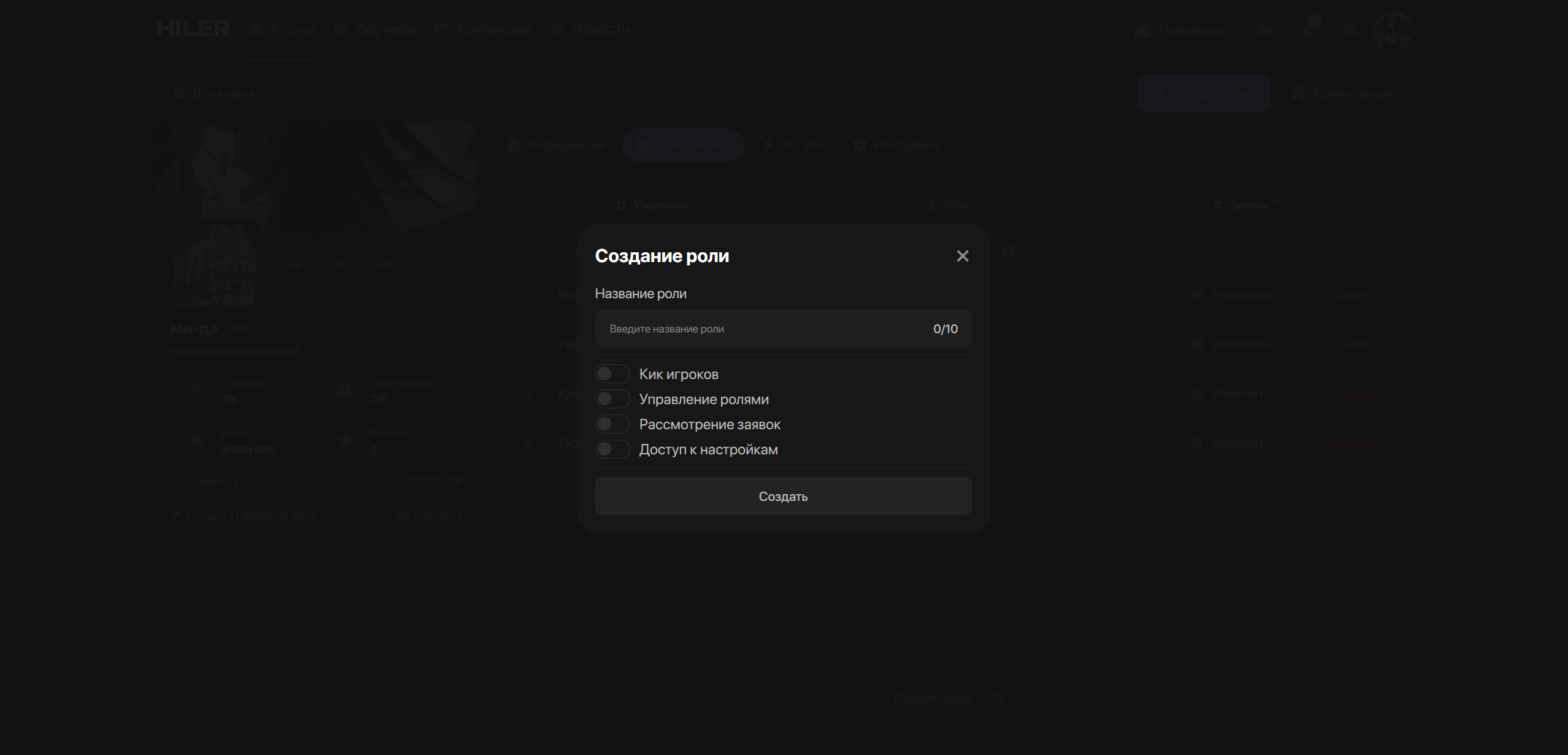Open the Коллекции nav item

(x=483, y=29)
